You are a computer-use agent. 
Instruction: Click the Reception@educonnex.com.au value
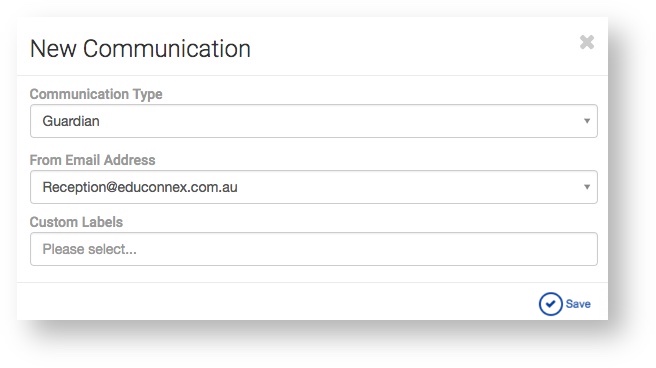click(140, 187)
